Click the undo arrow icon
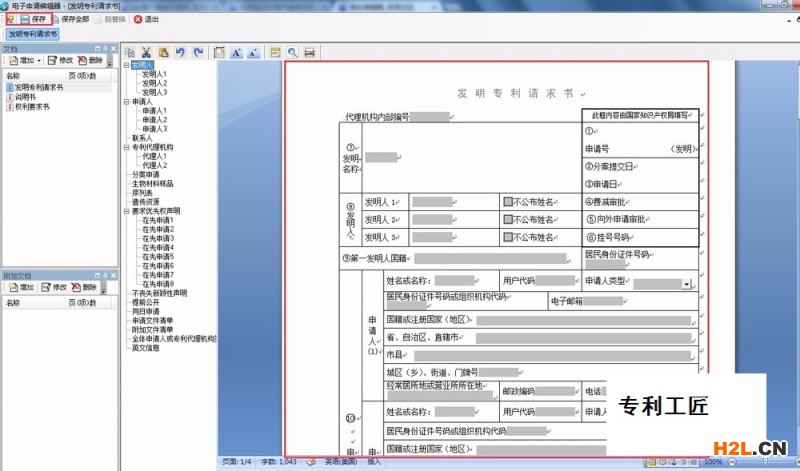 [x=180, y=52]
